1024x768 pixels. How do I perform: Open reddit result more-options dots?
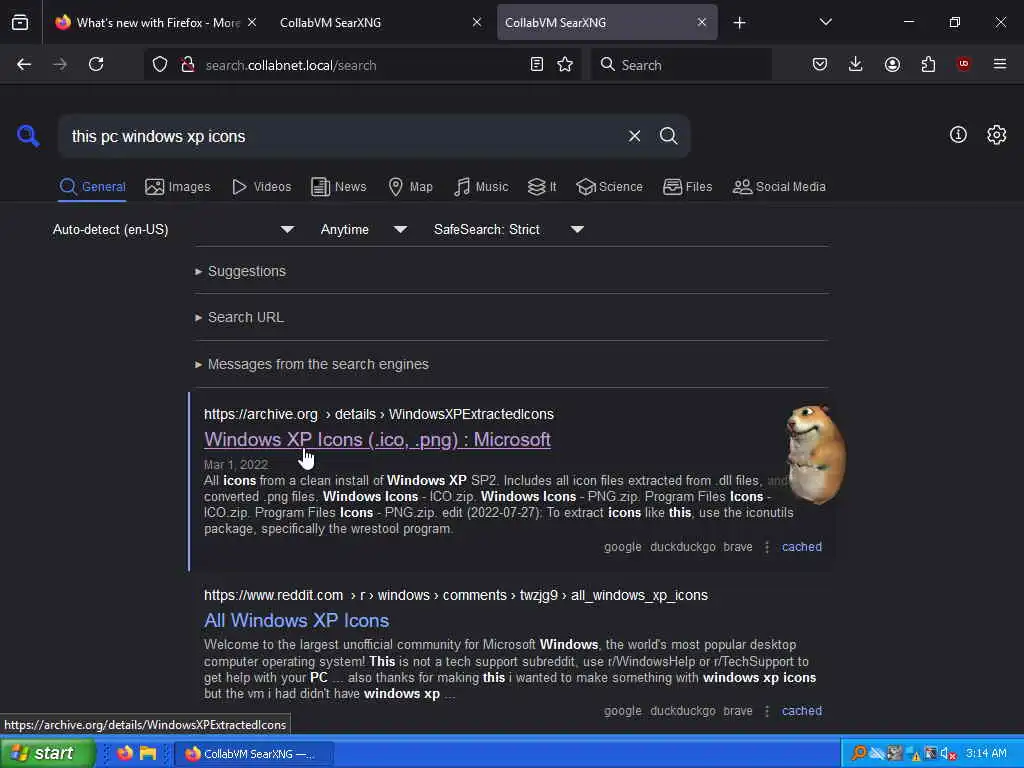[x=767, y=711]
